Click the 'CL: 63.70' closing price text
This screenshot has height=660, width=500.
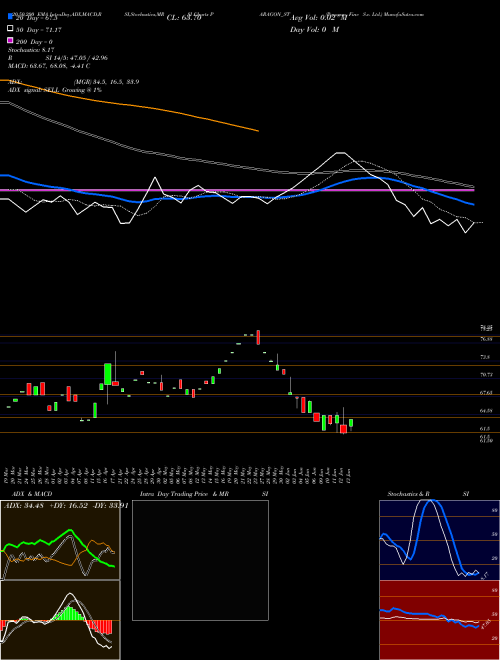184,18
